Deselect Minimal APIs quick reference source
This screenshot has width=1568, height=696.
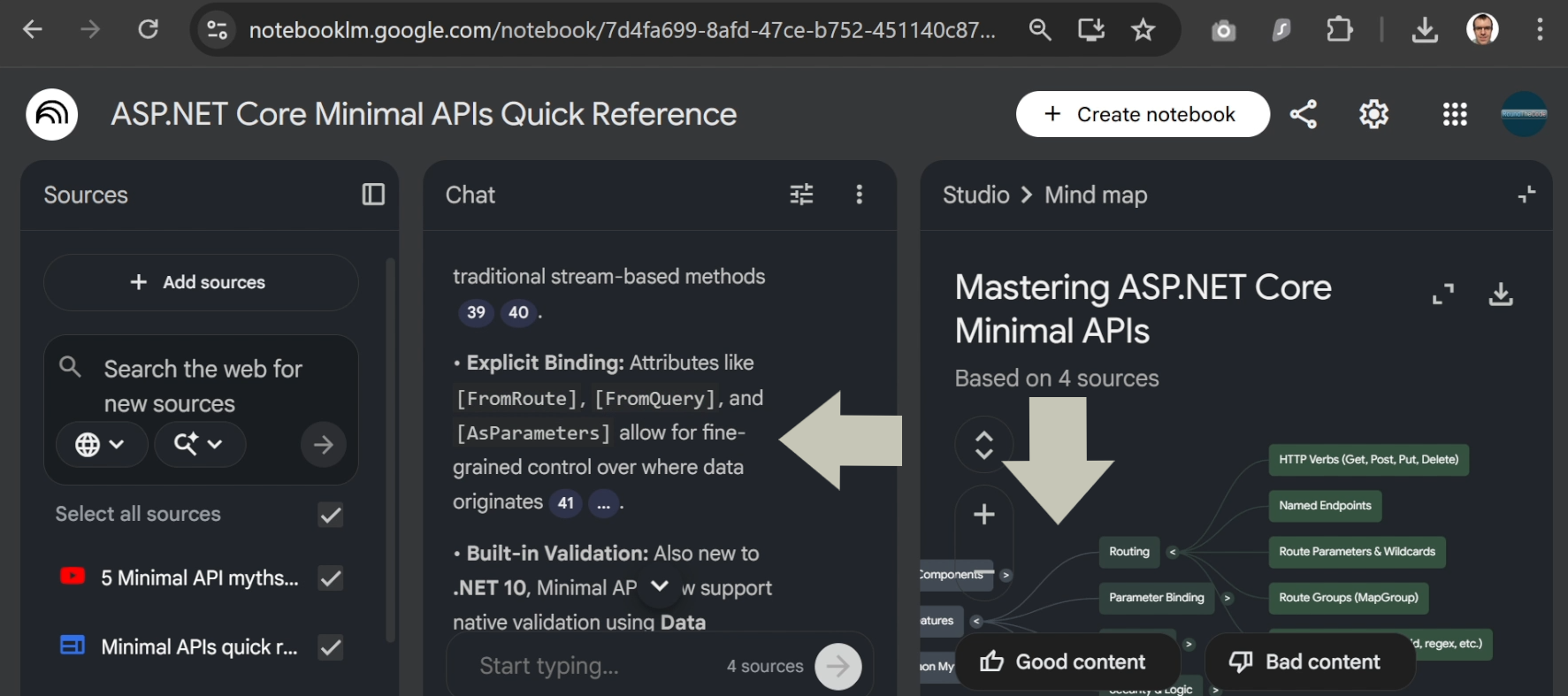(331, 647)
